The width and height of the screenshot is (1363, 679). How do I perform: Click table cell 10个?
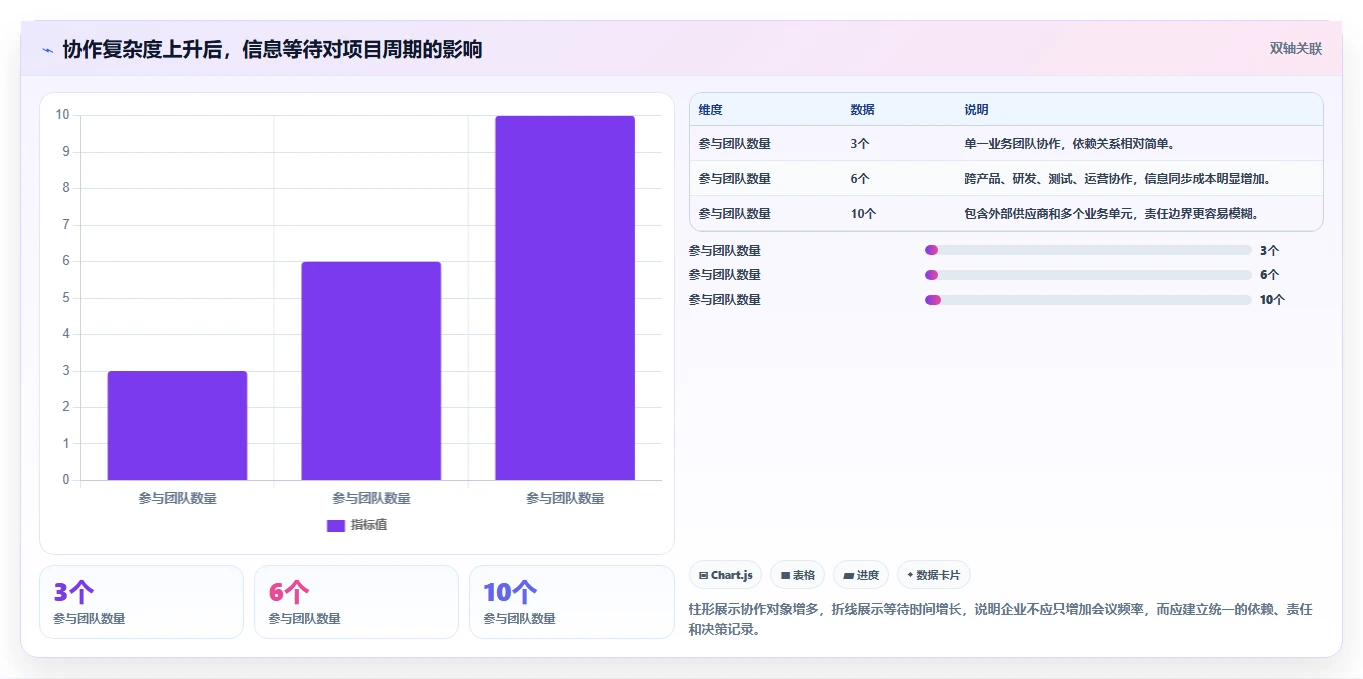[x=863, y=213]
